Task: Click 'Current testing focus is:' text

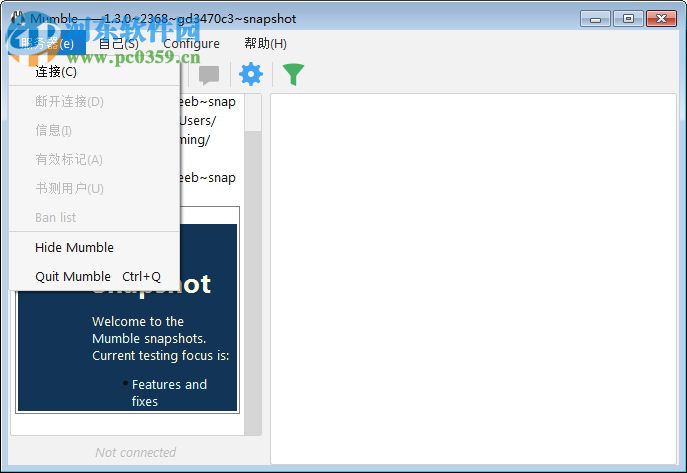Action: coord(160,355)
